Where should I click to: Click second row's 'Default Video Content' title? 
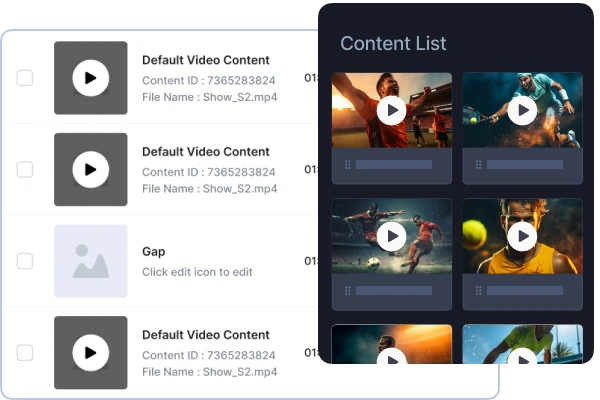pos(206,152)
